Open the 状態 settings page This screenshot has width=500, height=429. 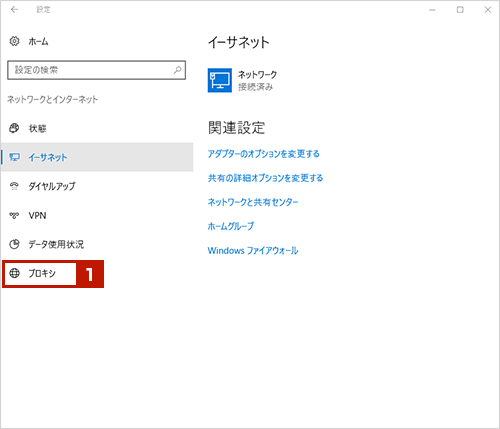[37, 128]
